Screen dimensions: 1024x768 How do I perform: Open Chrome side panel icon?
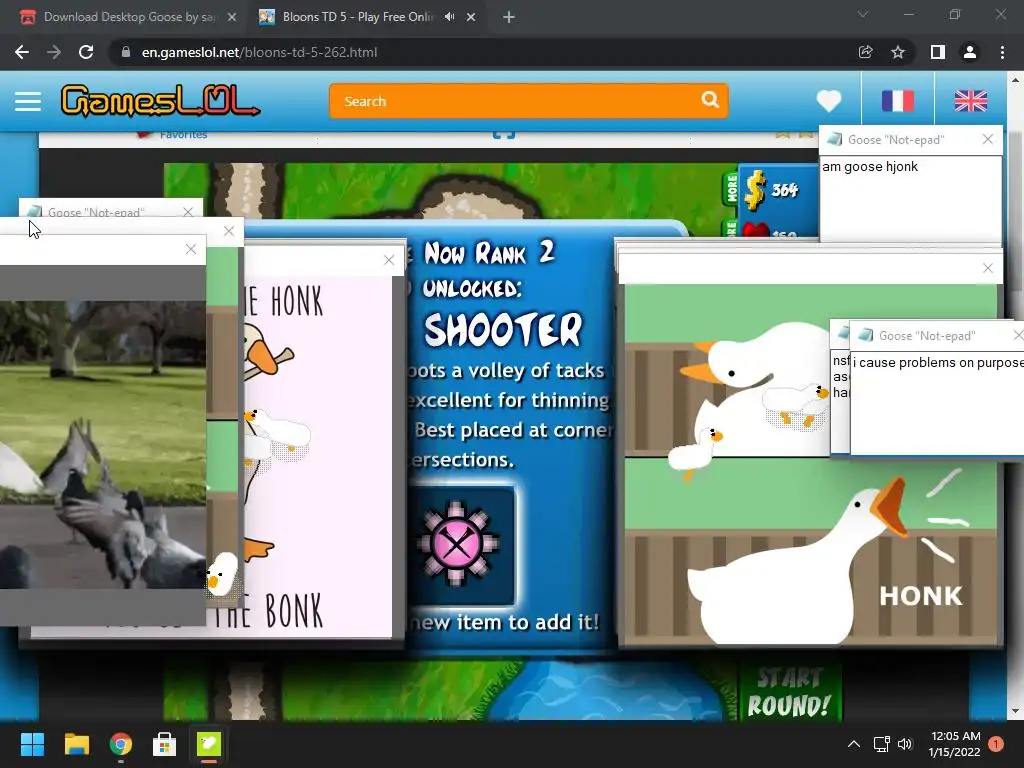pos(937,52)
